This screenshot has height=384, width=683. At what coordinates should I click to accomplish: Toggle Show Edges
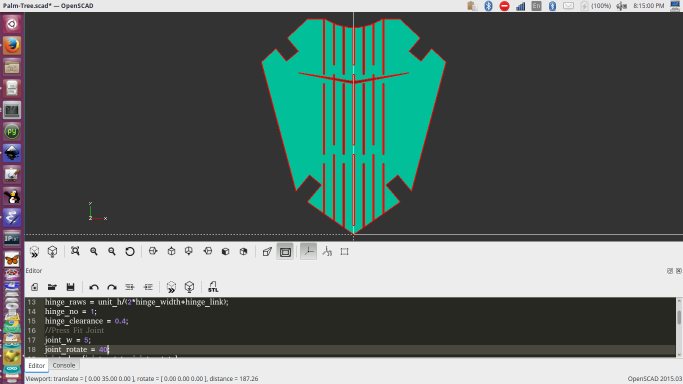pyautogui.click(x=345, y=252)
